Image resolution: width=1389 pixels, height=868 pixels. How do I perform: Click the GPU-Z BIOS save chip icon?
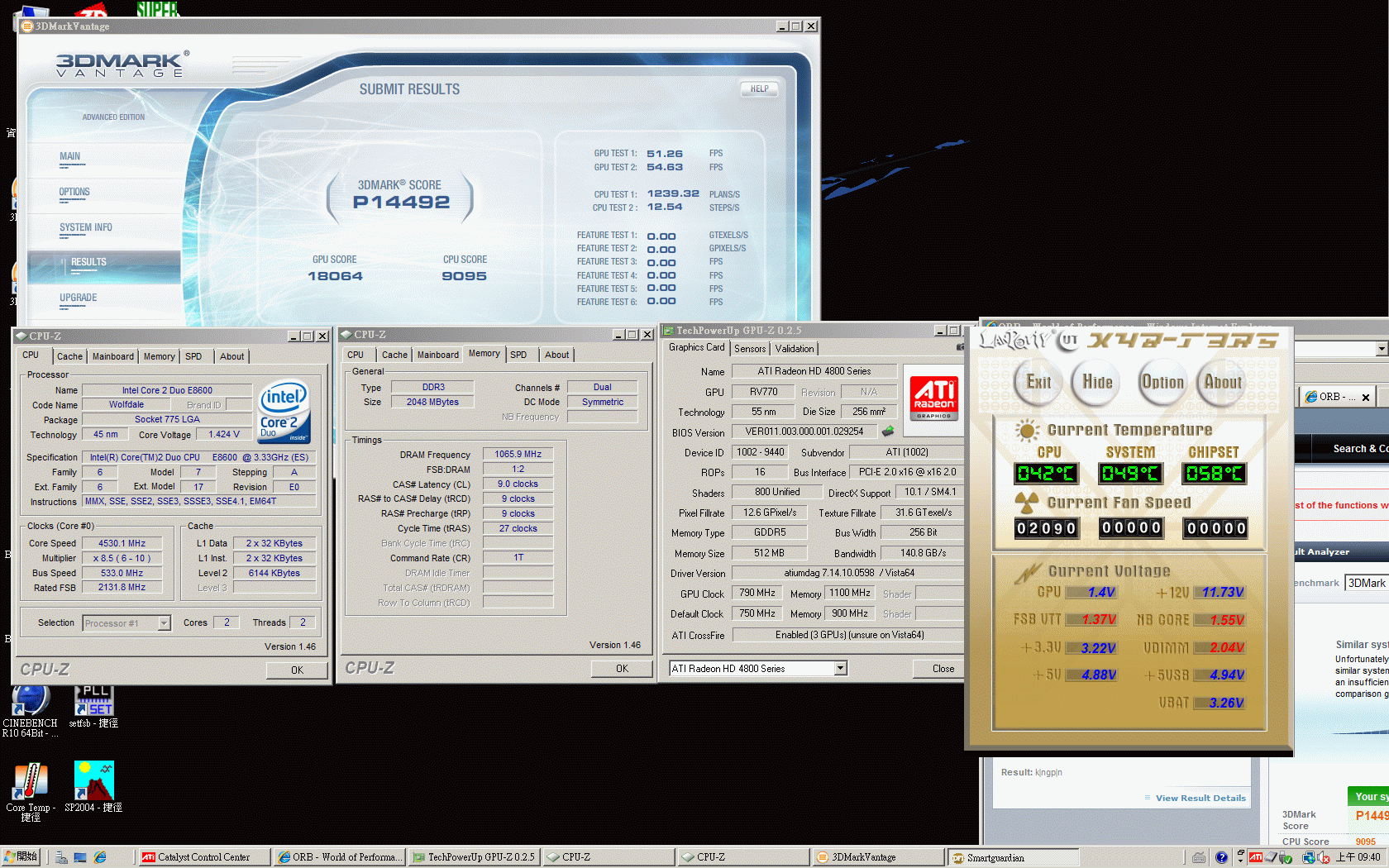coord(888,431)
